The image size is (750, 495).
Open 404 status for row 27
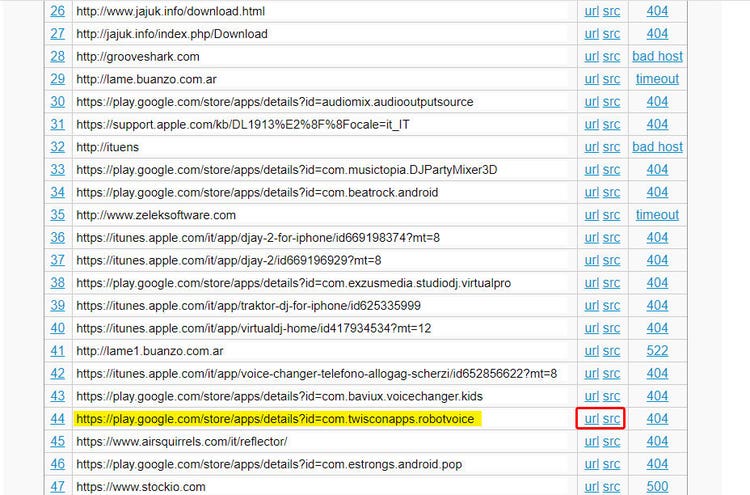(657, 33)
